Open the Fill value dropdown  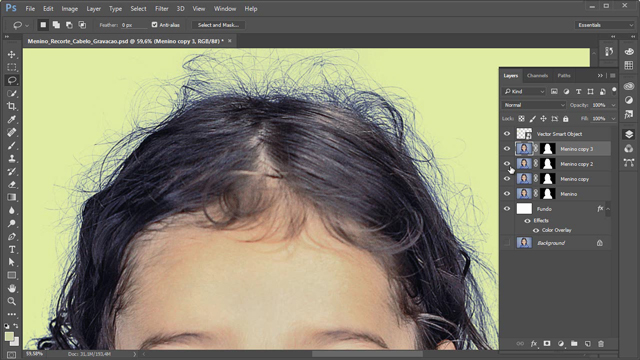tap(613, 119)
